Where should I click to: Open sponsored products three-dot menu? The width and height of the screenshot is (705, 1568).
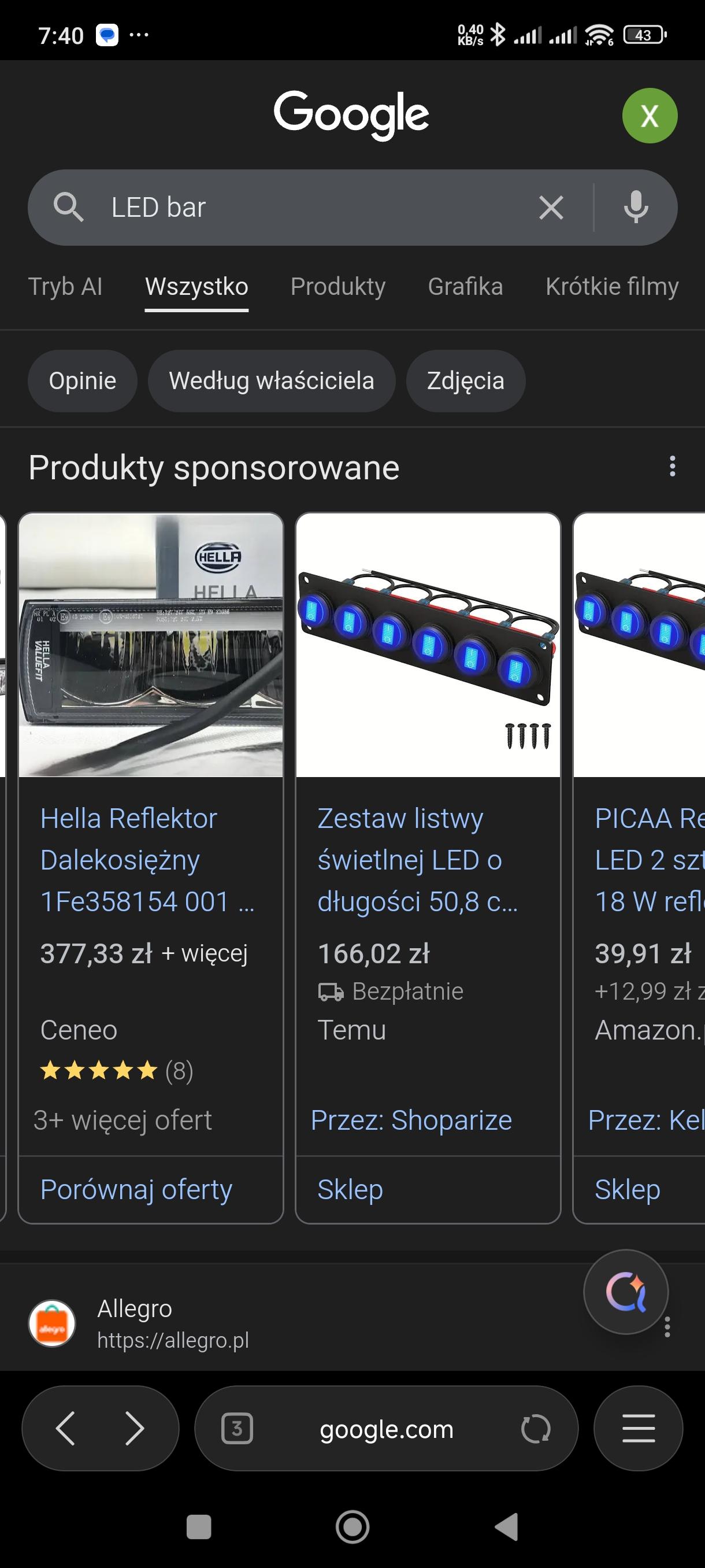tap(671, 466)
